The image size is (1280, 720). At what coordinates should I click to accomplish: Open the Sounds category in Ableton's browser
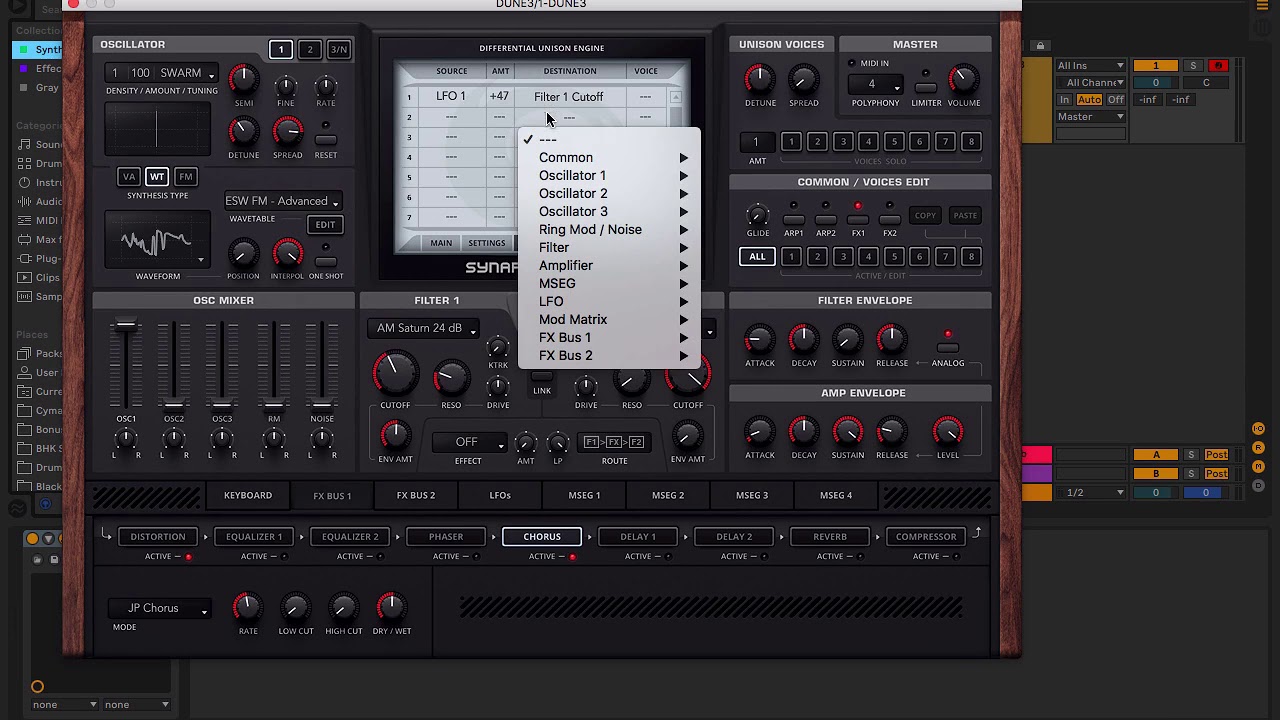pyautogui.click(x=40, y=144)
